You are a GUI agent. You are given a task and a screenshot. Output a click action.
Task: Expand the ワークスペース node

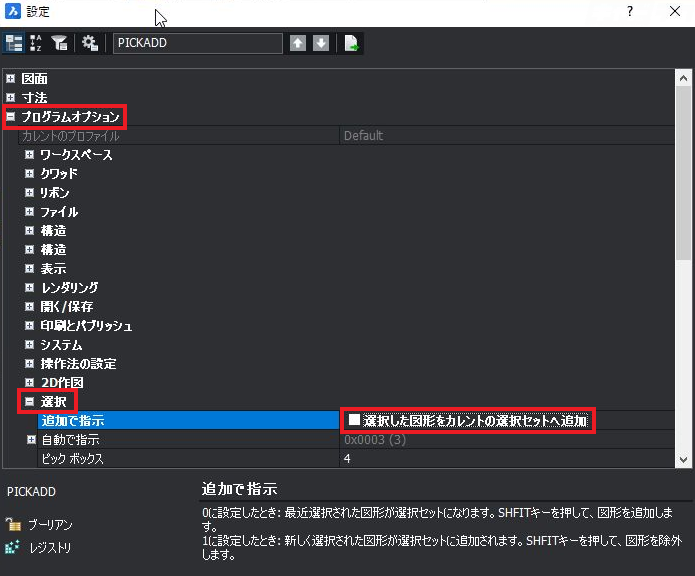click(x=29, y=154)
